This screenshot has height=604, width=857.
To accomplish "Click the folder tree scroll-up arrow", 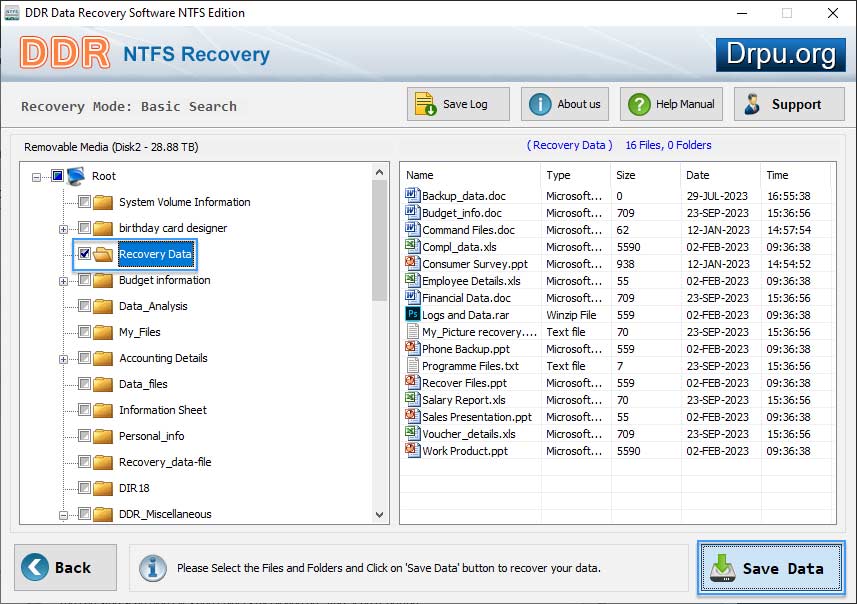I will click(x=379, y=172).
